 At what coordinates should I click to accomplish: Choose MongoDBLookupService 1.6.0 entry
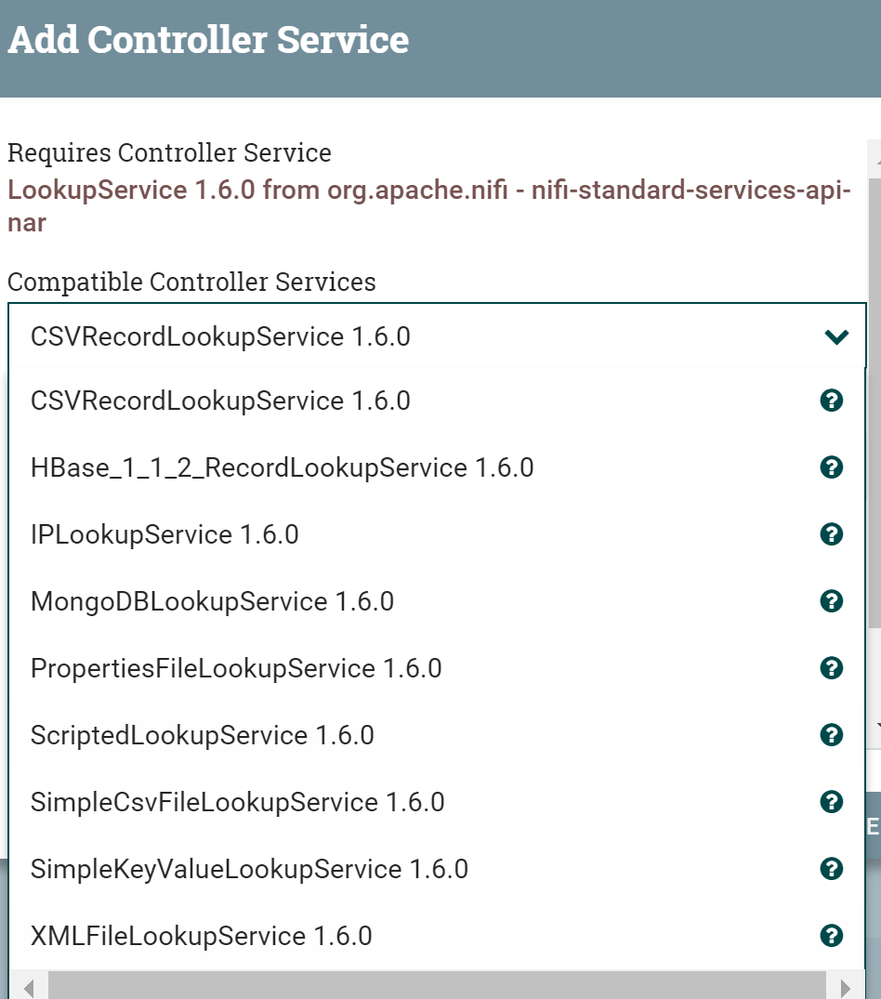pyautogui.click(x=212, y=601)
